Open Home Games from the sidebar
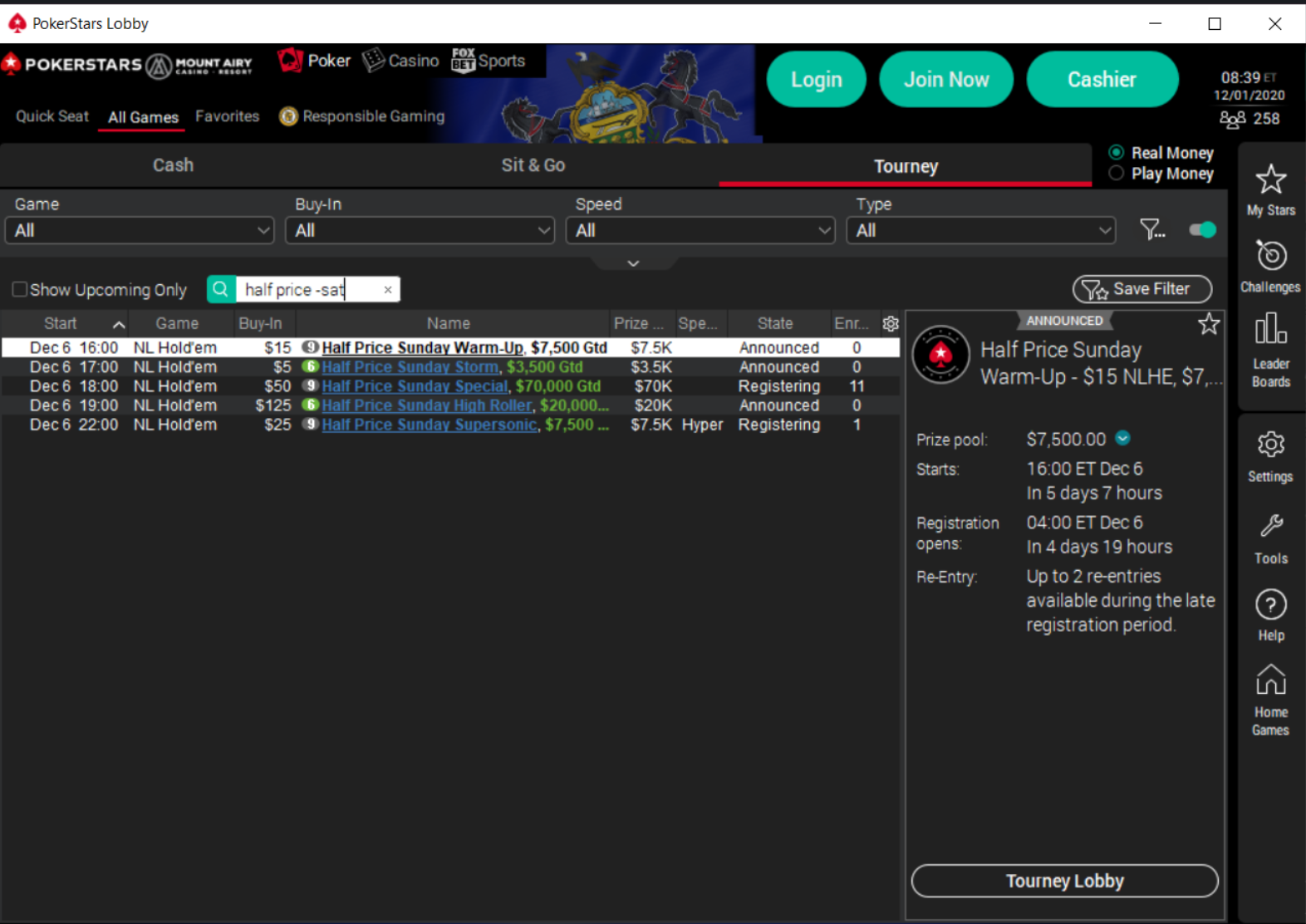1306x924 pixels. 1270,700
